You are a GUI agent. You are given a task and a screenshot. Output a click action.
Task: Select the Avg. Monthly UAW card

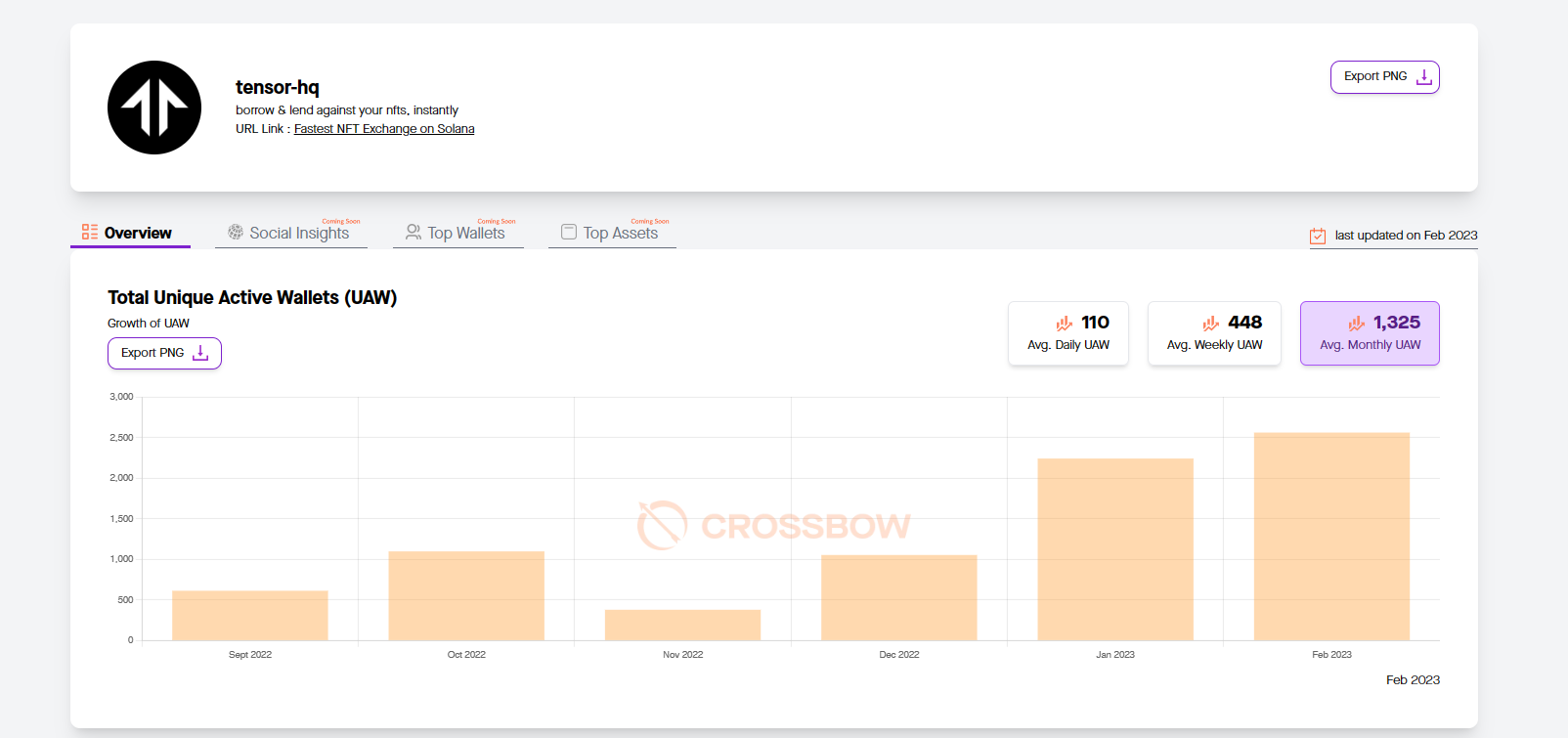(x=1370, y=333)
